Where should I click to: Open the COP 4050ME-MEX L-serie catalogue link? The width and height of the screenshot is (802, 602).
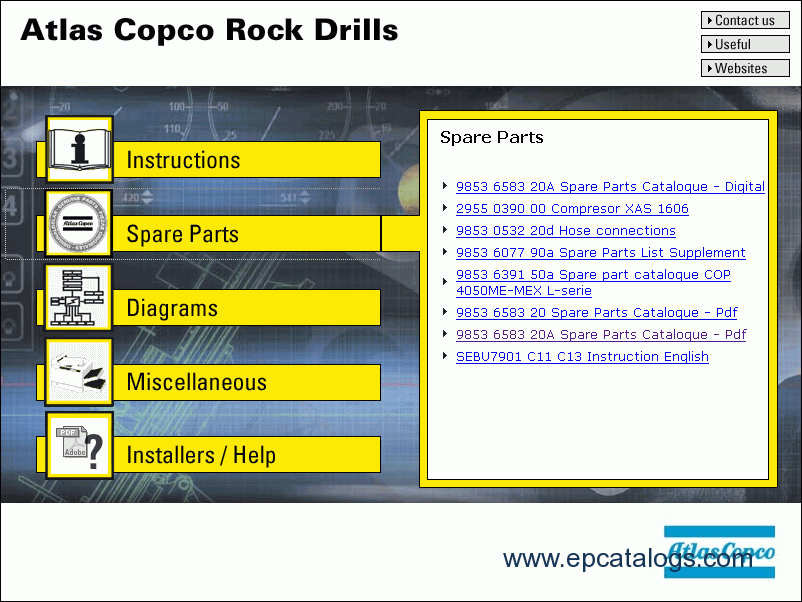click(x=593, y=282)
